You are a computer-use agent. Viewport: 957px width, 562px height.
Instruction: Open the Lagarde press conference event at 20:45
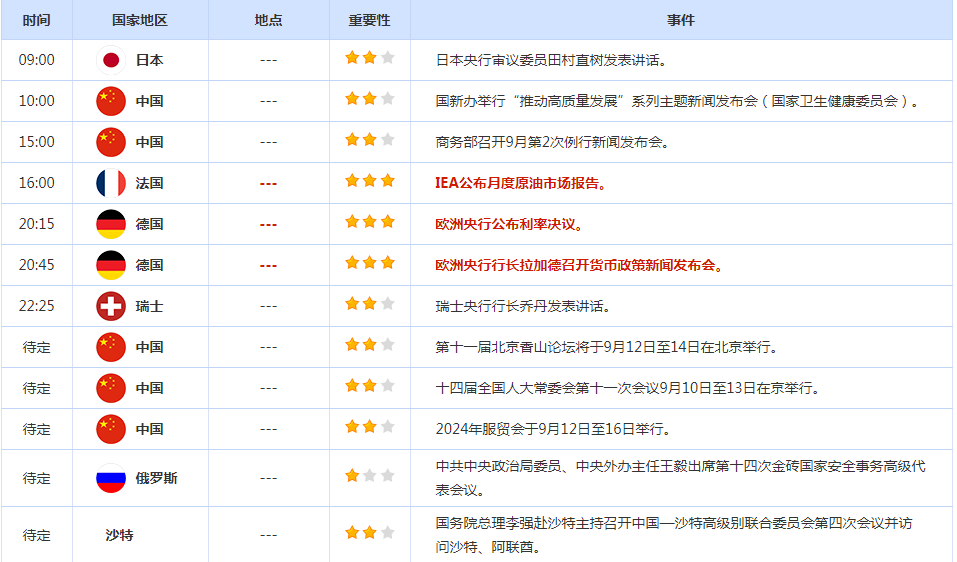click(579, 265)
